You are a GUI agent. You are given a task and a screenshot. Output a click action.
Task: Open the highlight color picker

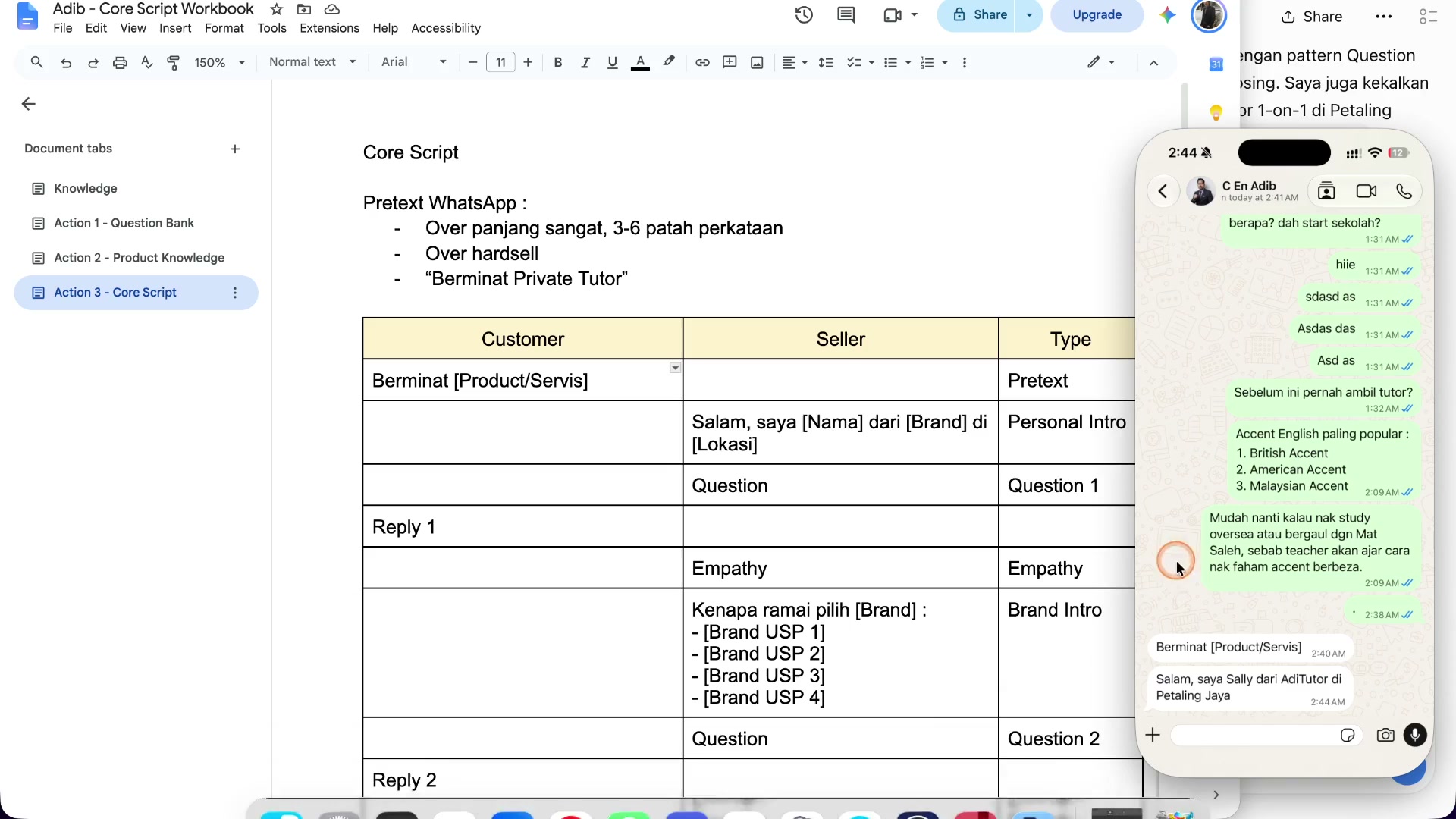tap(669, 62)
